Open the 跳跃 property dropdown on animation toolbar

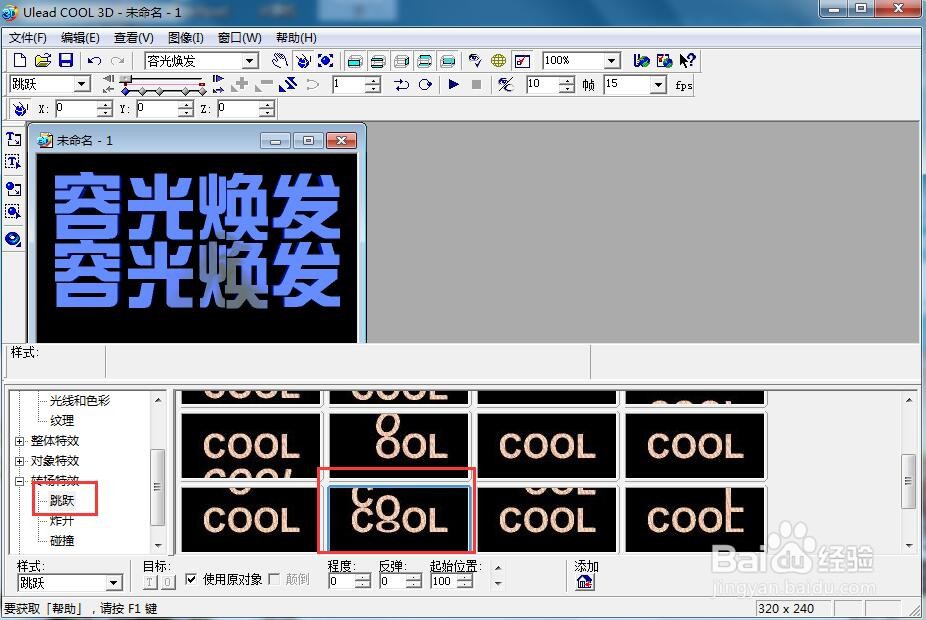click(82, 84)
